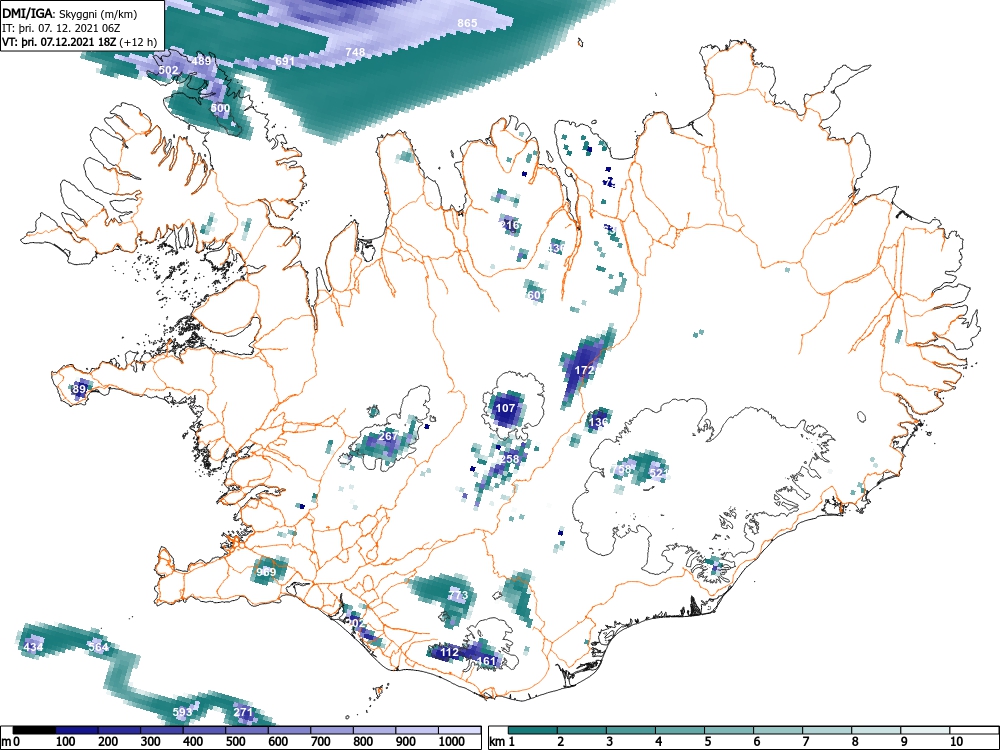Click the 969 value label near Reykjanes

[x=266, y=571]
